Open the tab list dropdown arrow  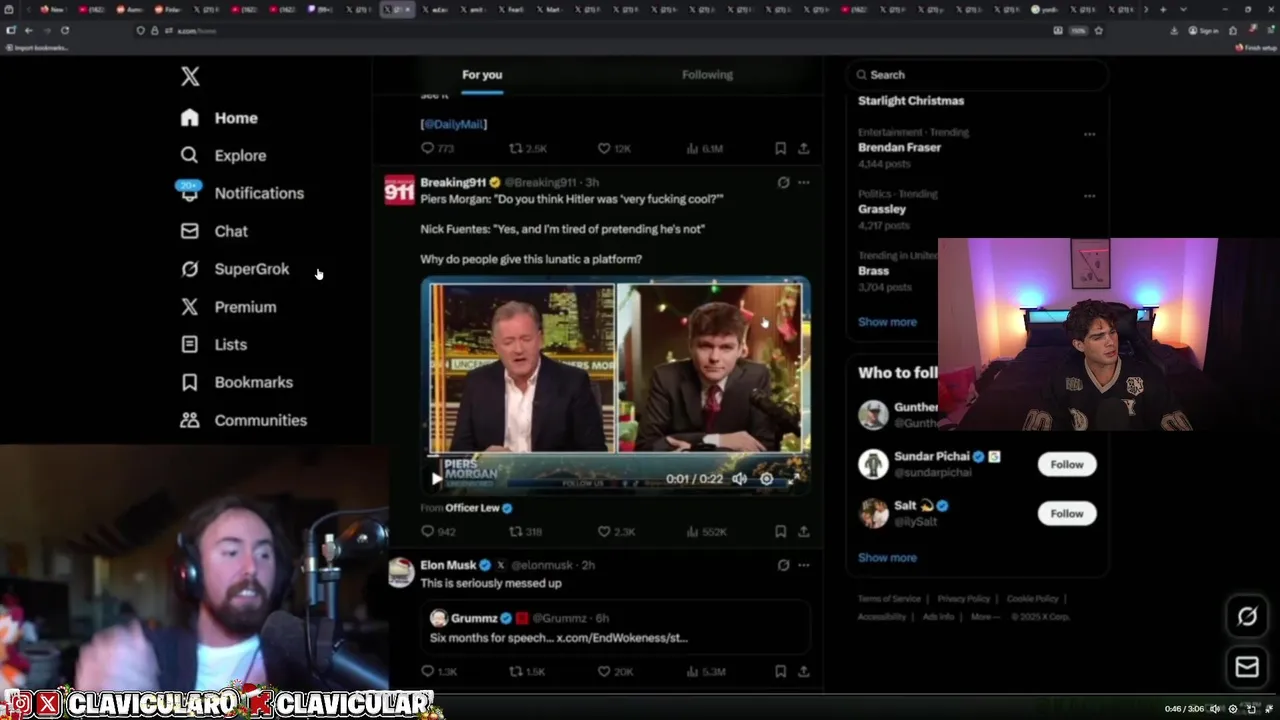pos(1184,9)
